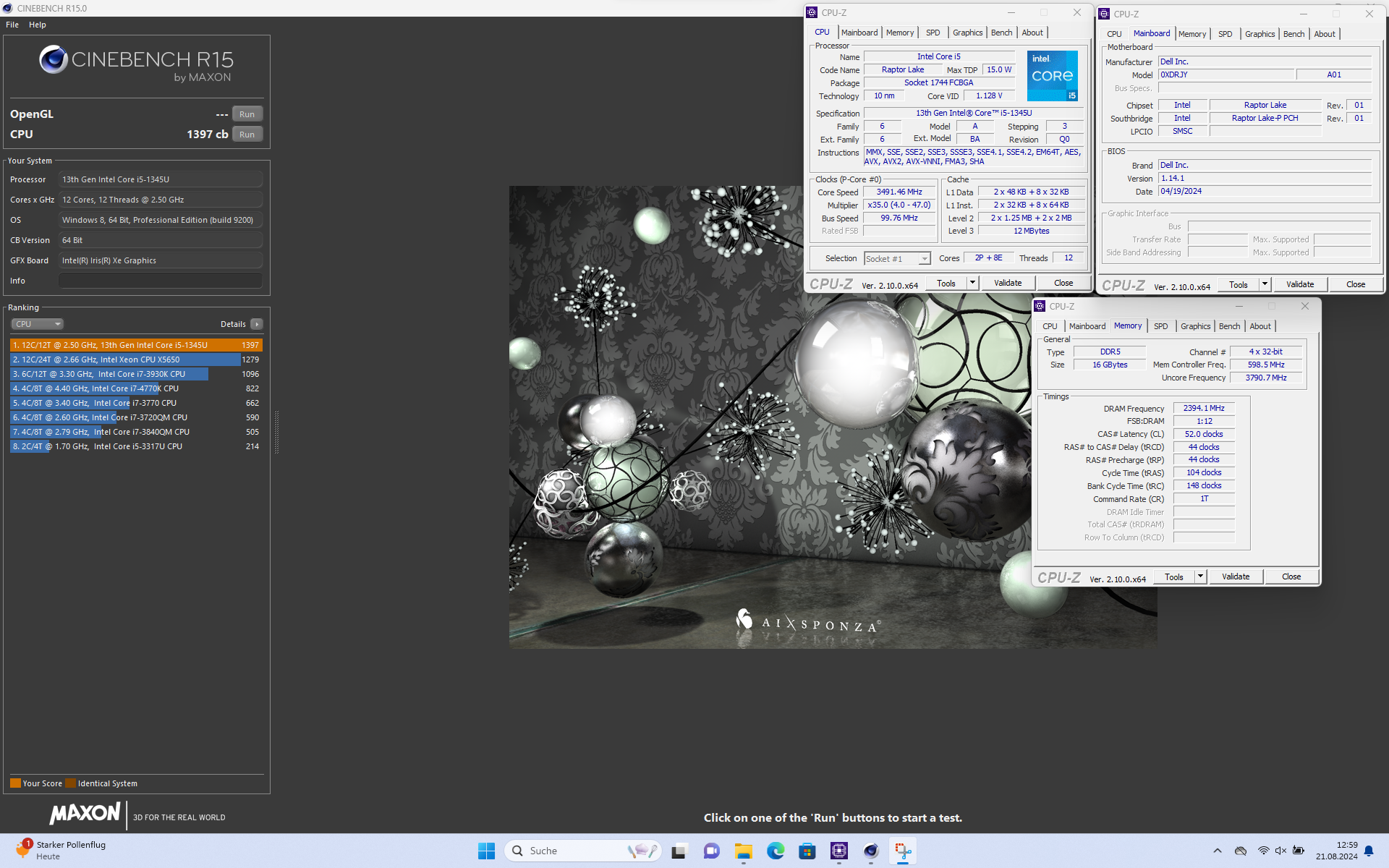Click the Intel Core i5 badge logo
This screenshot has width=1389, height=868.
click(1053, 76)
